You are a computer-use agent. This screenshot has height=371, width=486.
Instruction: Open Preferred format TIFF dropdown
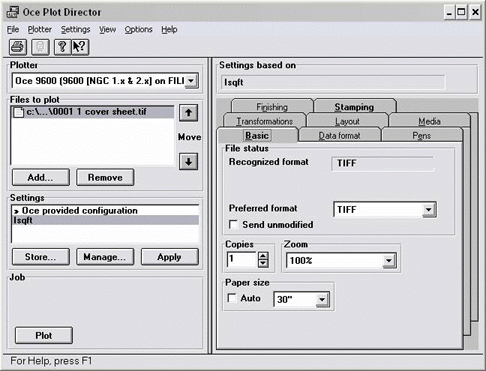(429, 209)
